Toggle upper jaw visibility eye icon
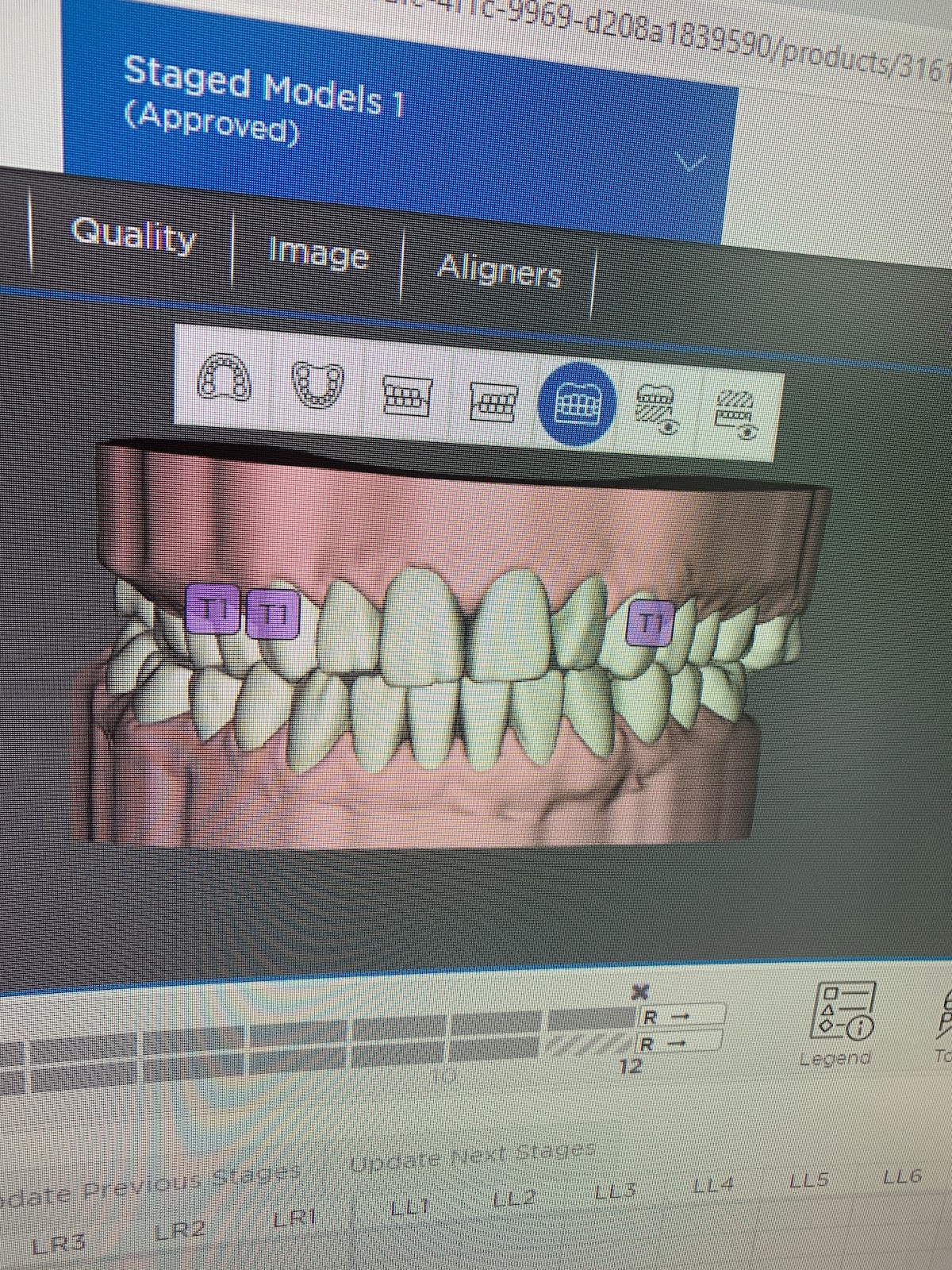 click(736, 415)
